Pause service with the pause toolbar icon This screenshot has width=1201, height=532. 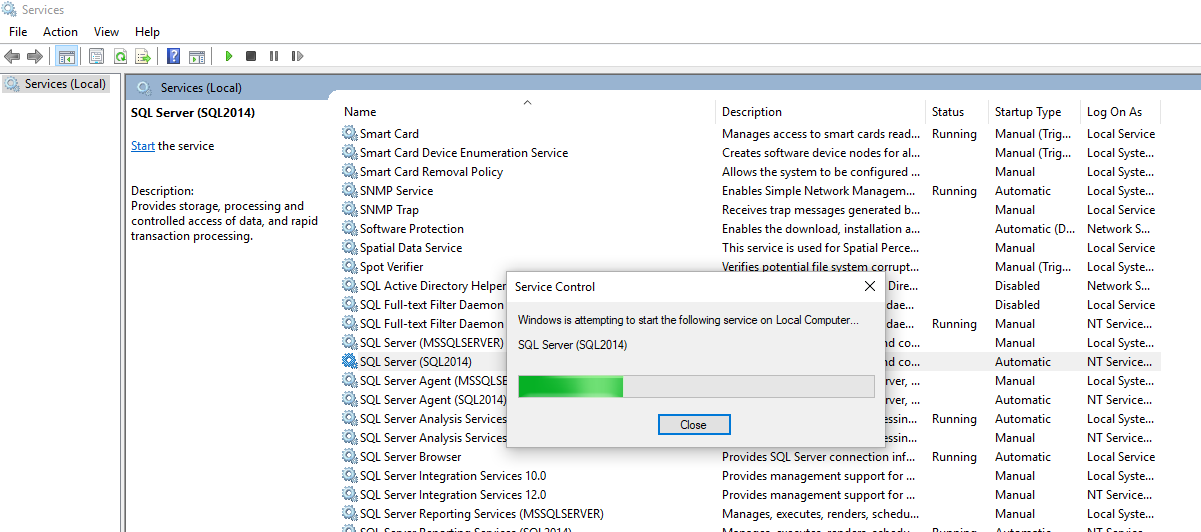pyautogui.click(x=274, y=57)
